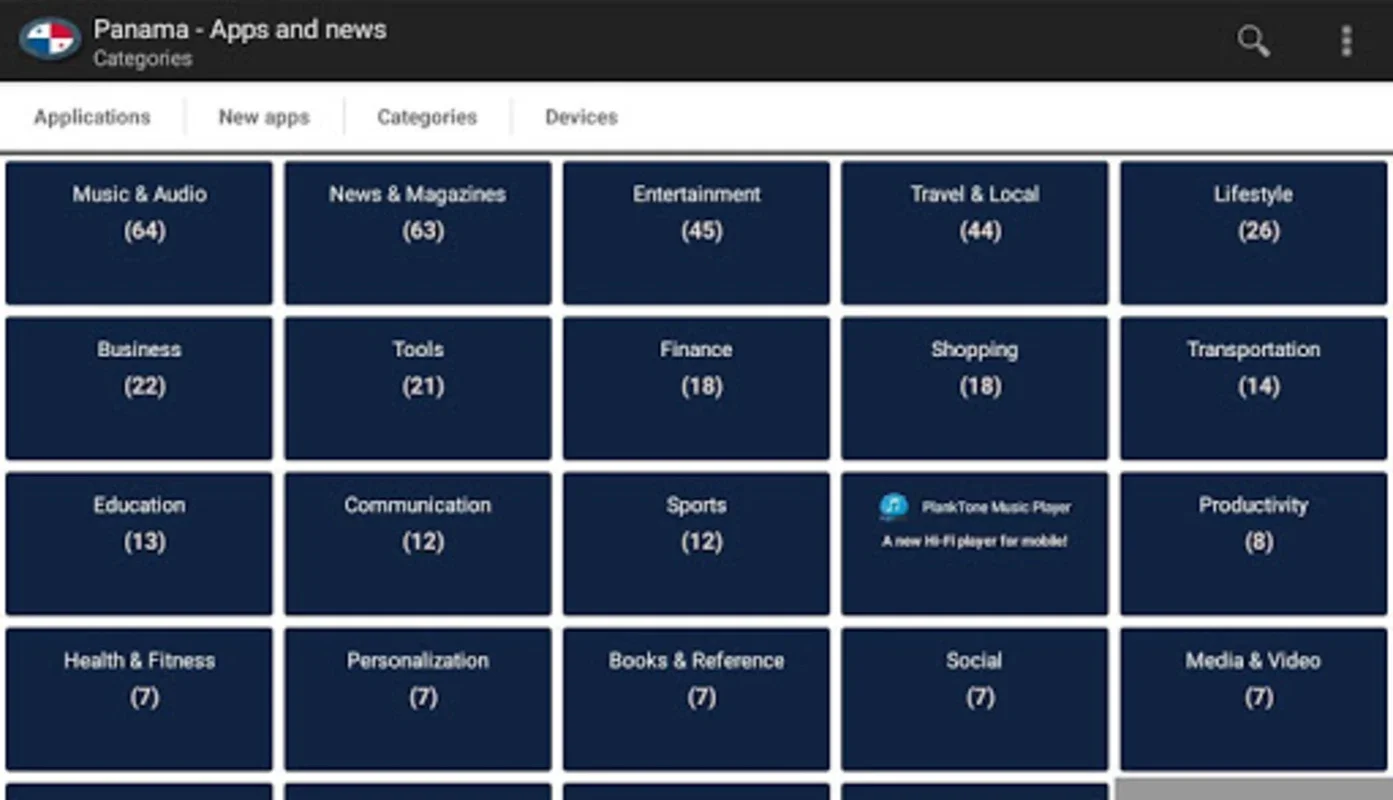
Task: Tap the Sports category tile
Action: pos(696,544)
